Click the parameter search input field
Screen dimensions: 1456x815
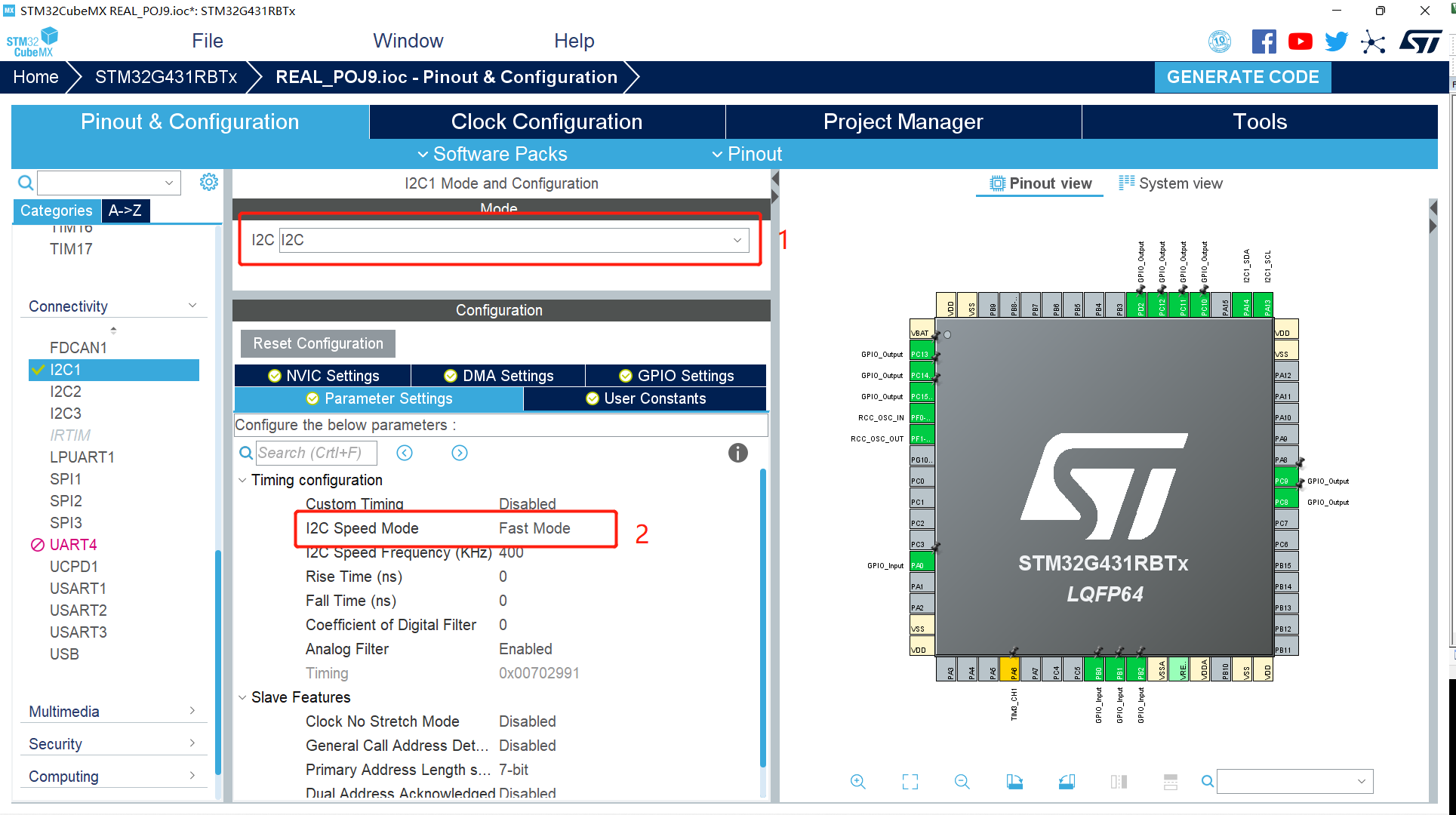coord(316,453)
